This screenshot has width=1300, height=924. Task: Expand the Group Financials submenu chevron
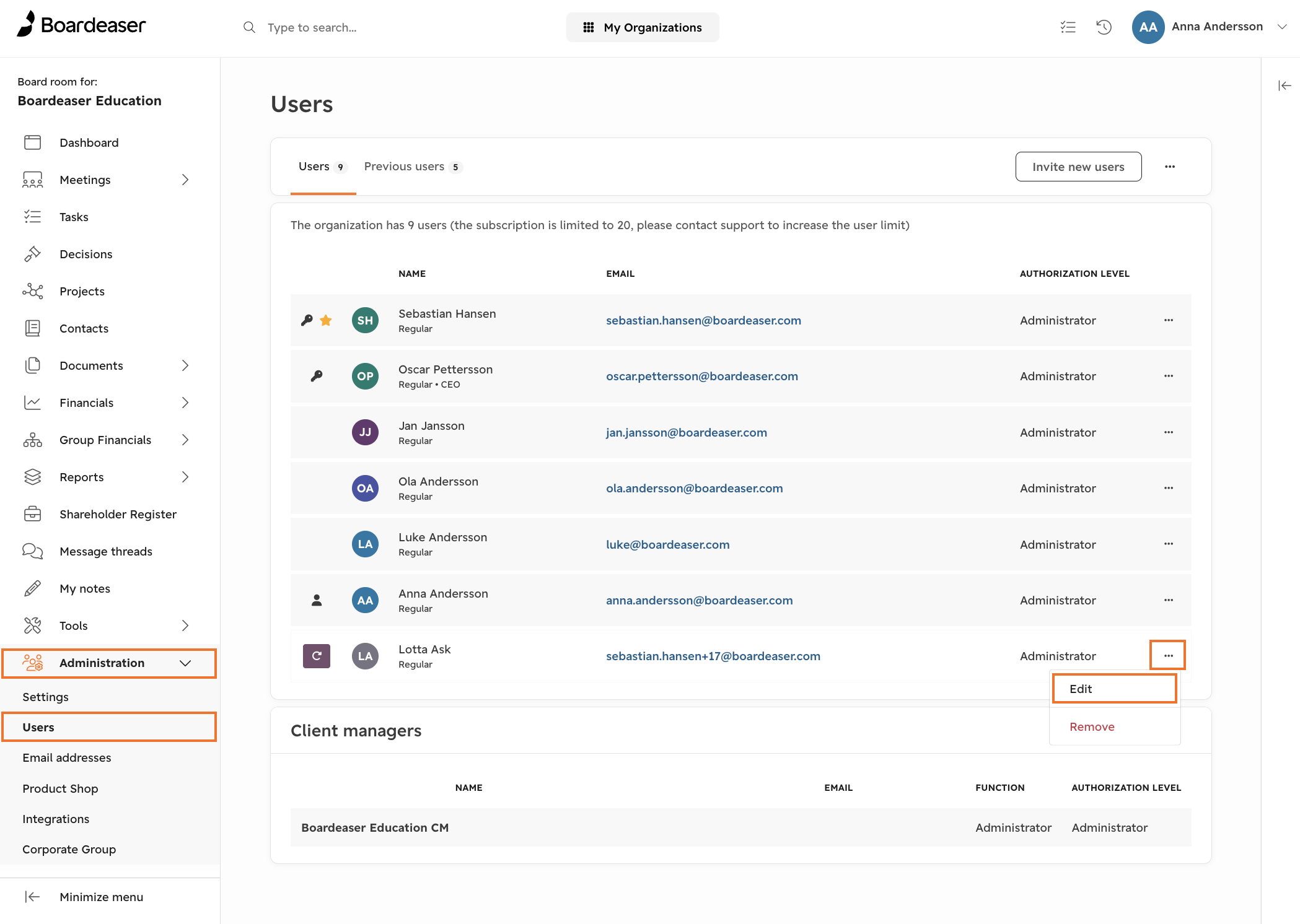[x=185, y=440]
